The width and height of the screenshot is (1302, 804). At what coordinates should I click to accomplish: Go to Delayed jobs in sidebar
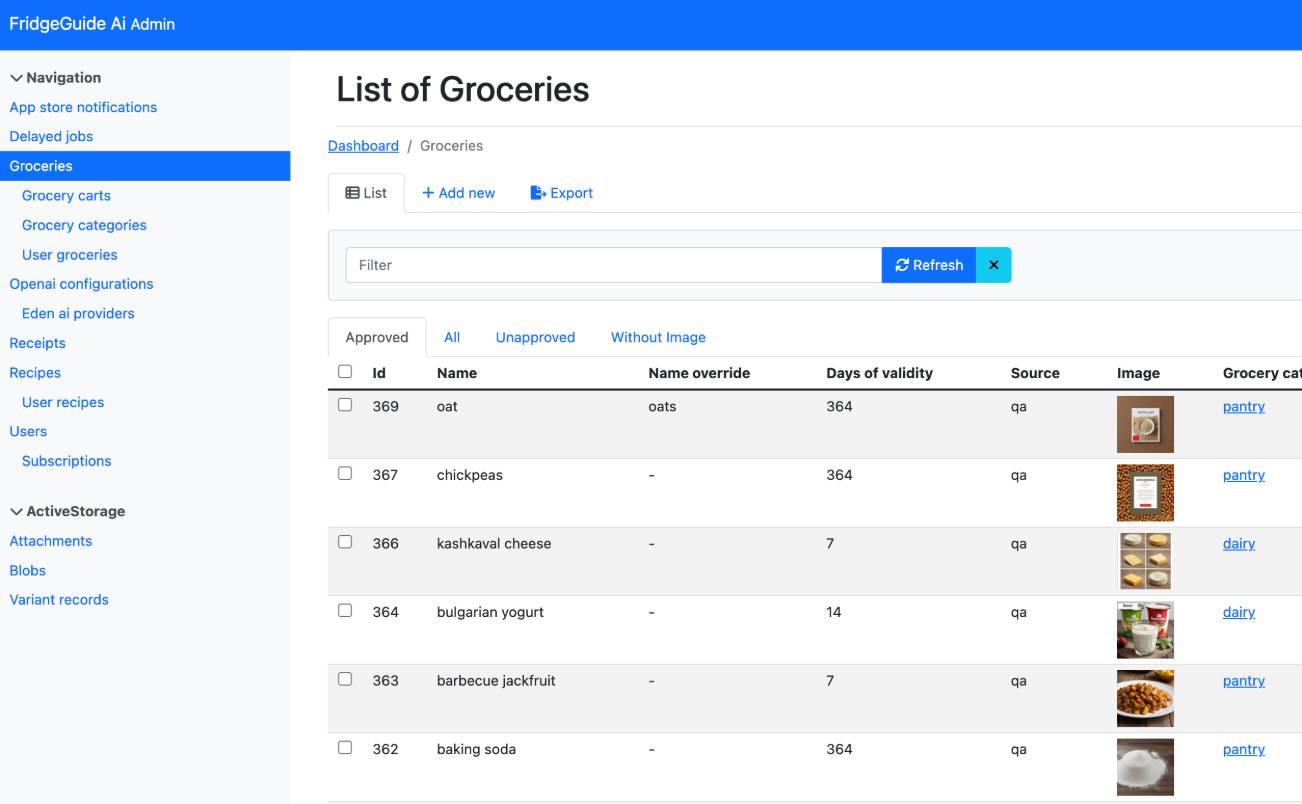51,136
